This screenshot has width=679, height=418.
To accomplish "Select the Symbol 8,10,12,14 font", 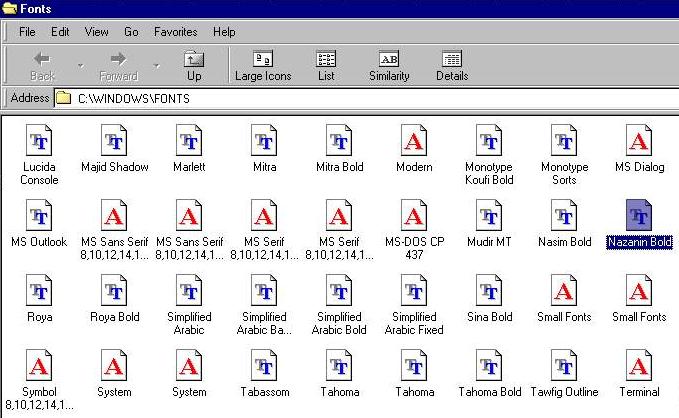I will [x=39, y=379].
